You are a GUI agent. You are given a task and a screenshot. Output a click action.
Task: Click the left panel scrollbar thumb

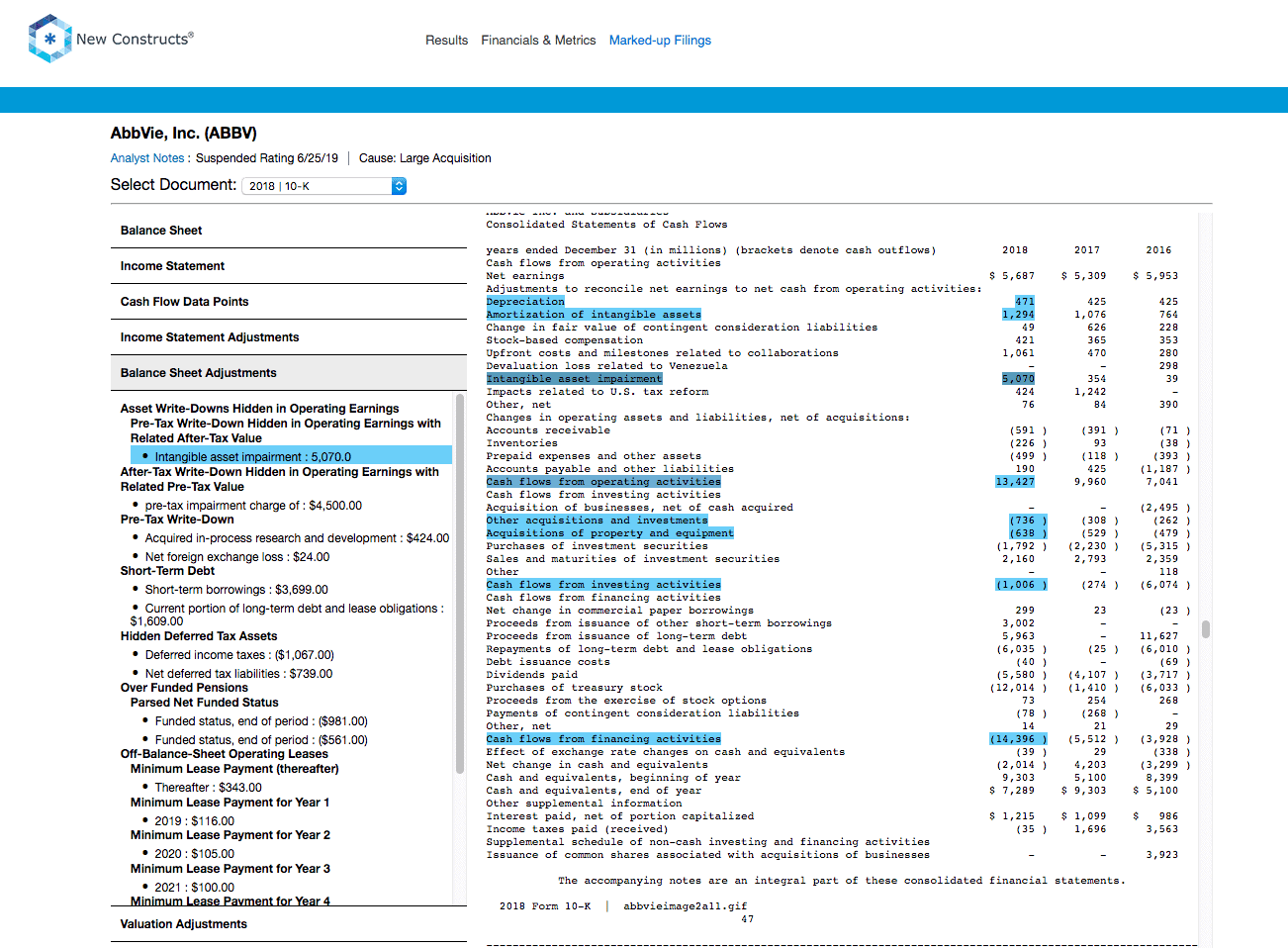(x=460, y=584)
